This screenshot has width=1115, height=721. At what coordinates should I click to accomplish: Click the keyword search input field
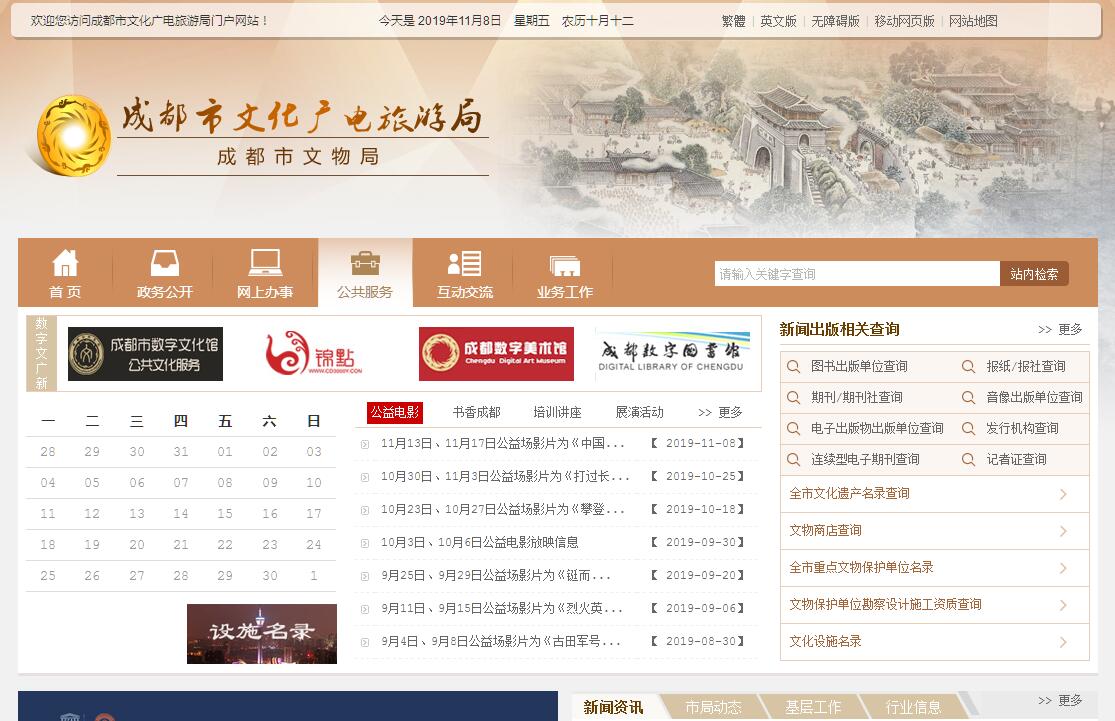[x=856, y=274]
